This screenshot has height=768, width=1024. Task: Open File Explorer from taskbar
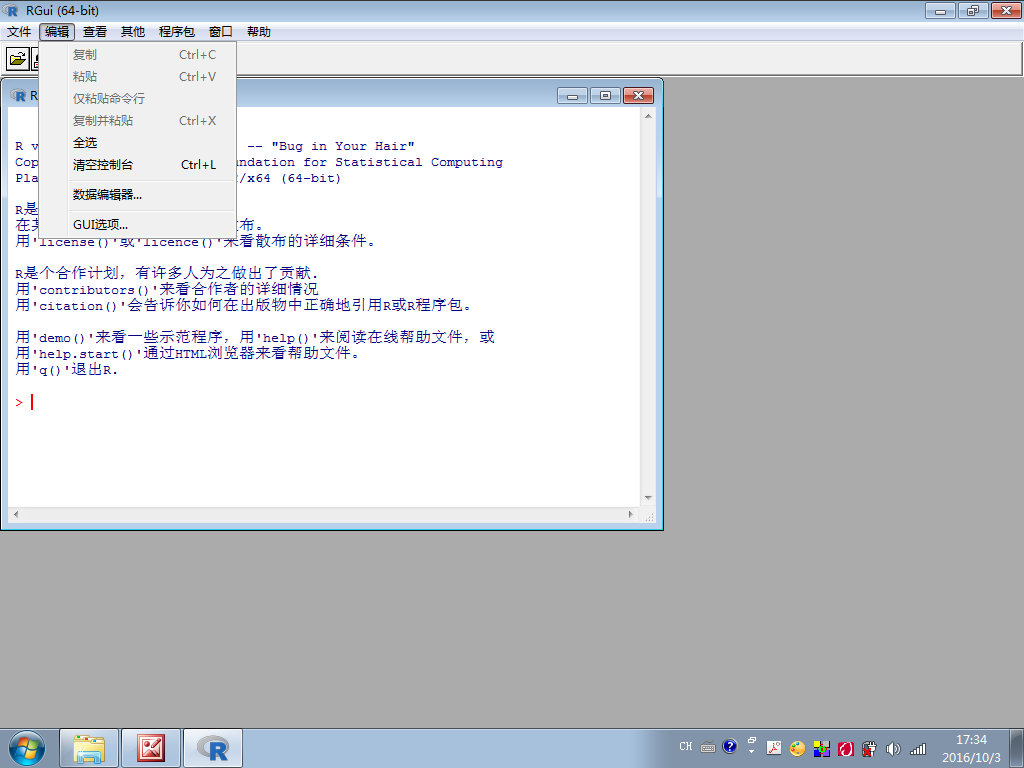point(89,748)
